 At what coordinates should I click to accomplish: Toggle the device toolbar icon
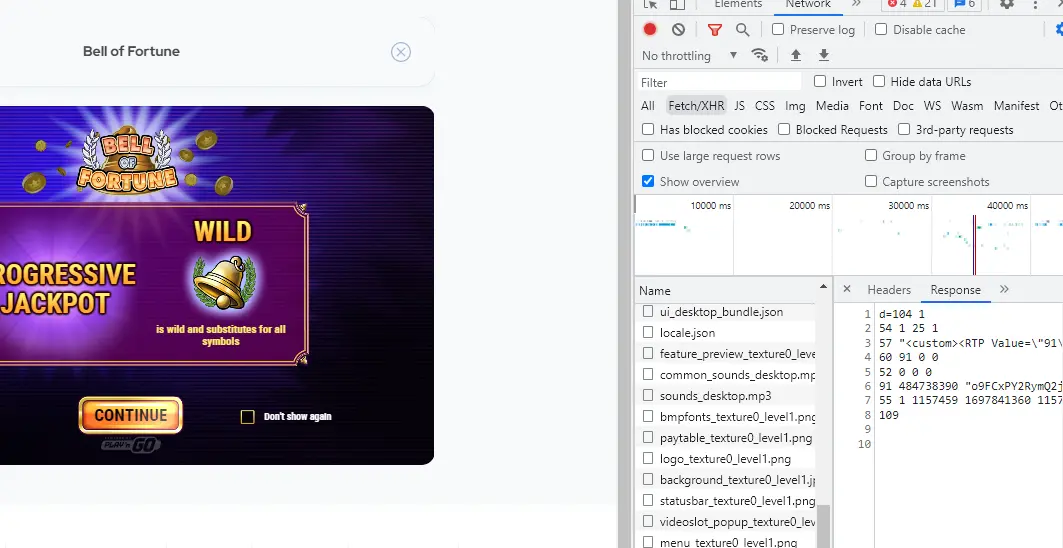point(677,4)
